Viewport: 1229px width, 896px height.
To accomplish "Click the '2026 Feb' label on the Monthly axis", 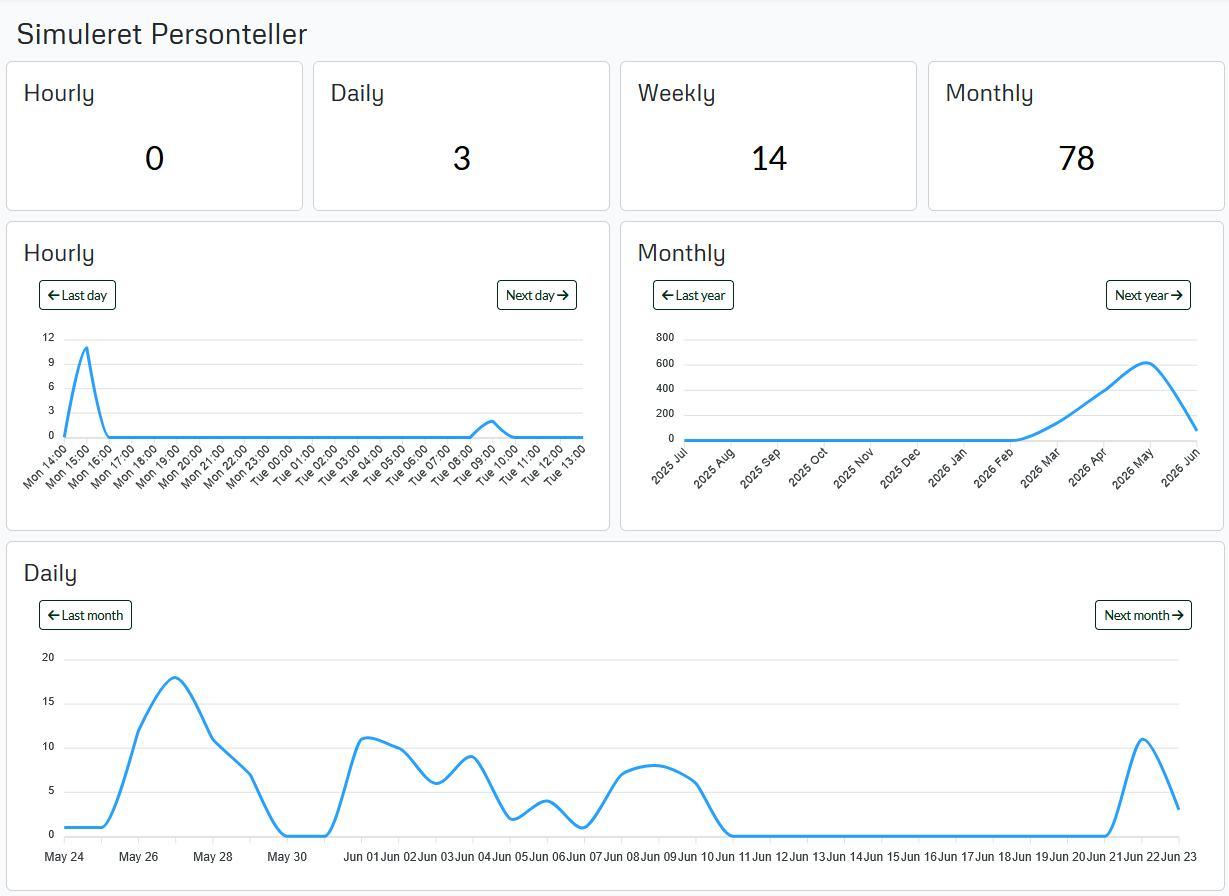I will pyautogui.click(x=994, y=468).
